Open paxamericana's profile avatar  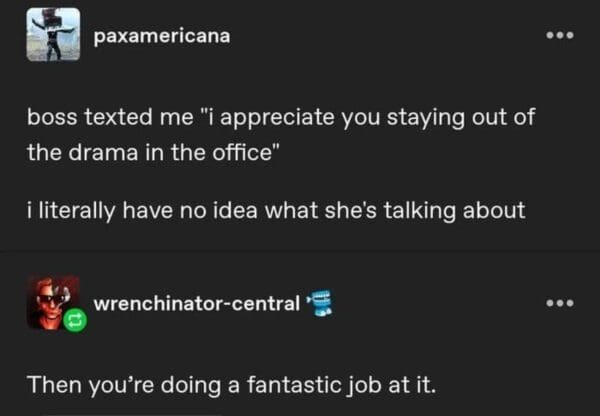pyautogui.click(x=52, y=34)
